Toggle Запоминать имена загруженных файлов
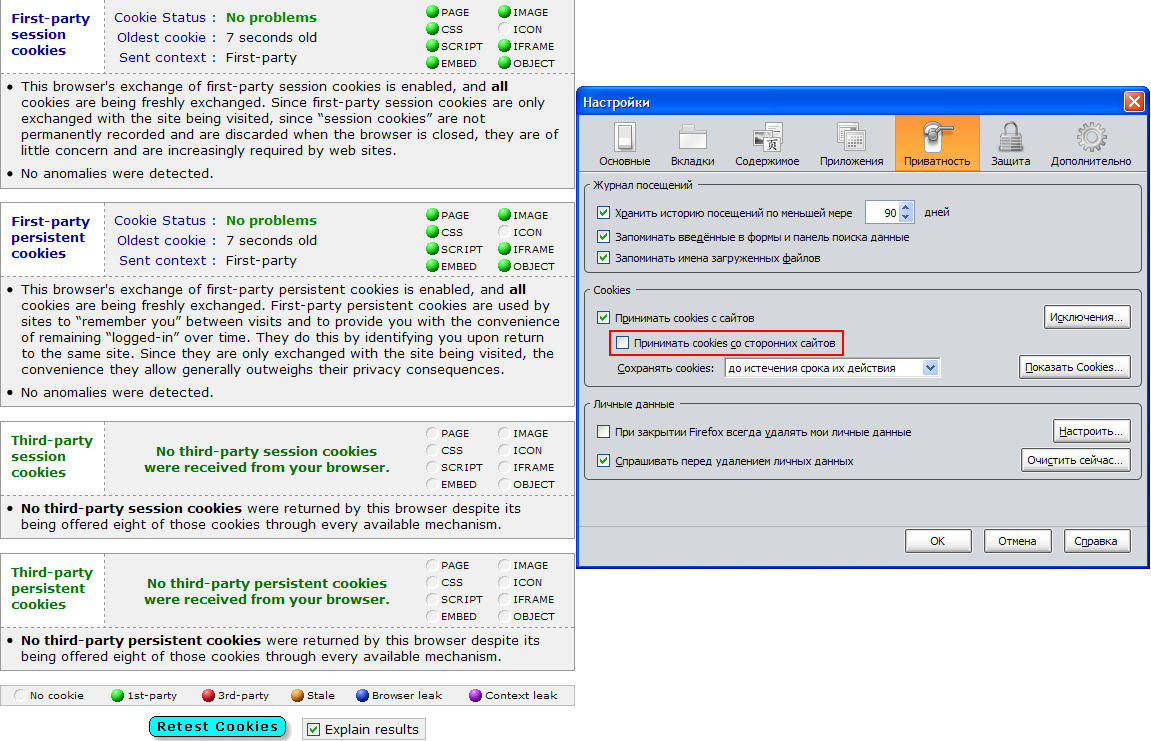This screenshot has width=1151, height=741. click(x=603, y=258)
